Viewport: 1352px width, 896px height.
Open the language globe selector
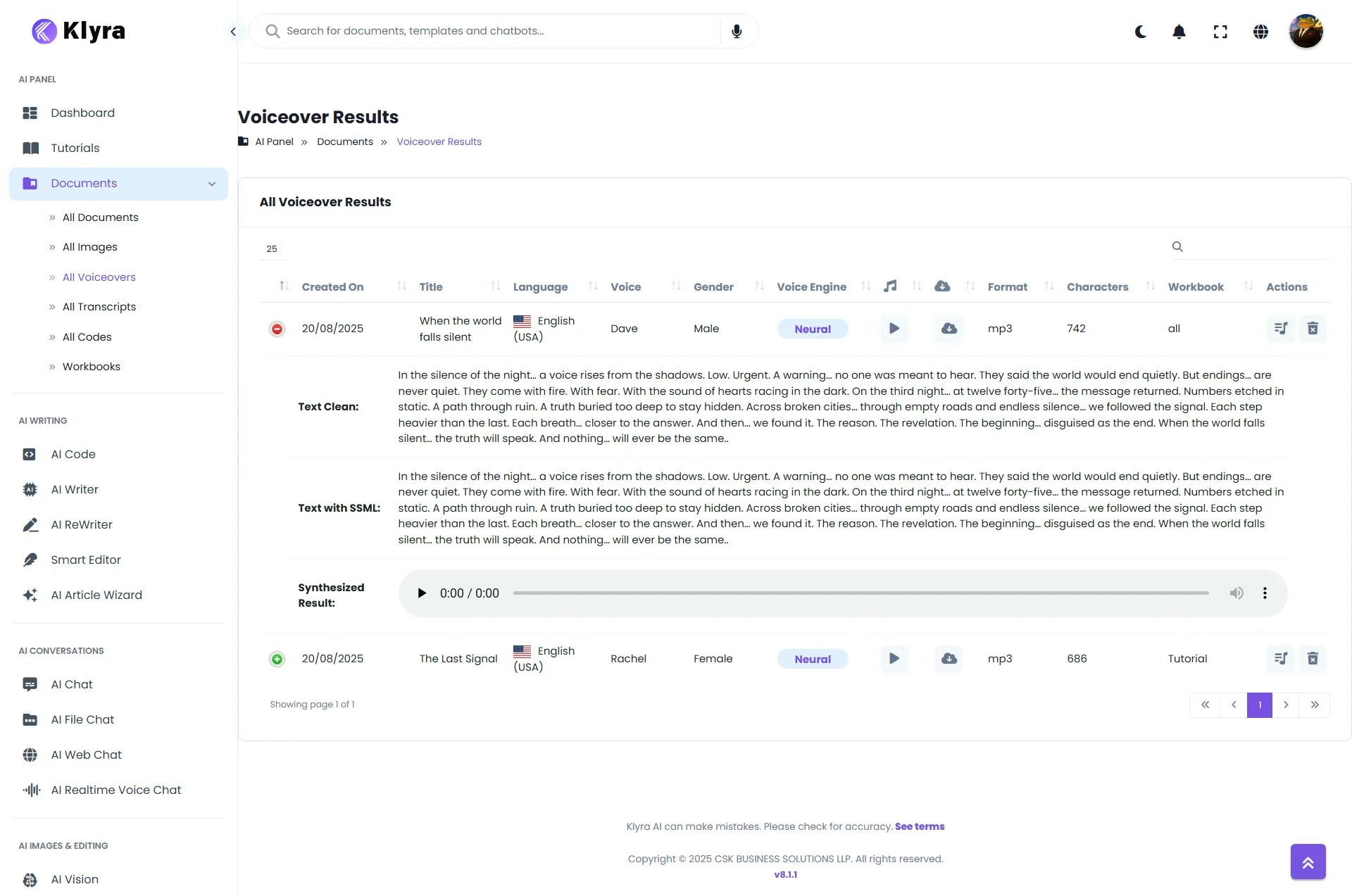1261,31
